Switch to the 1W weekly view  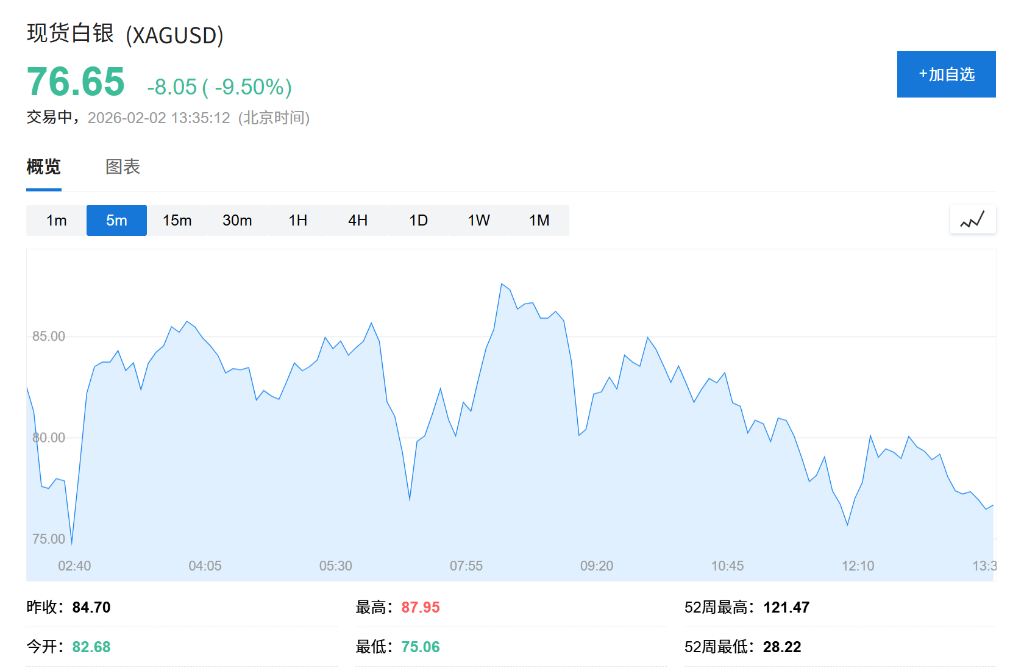(x=478, y=220)
